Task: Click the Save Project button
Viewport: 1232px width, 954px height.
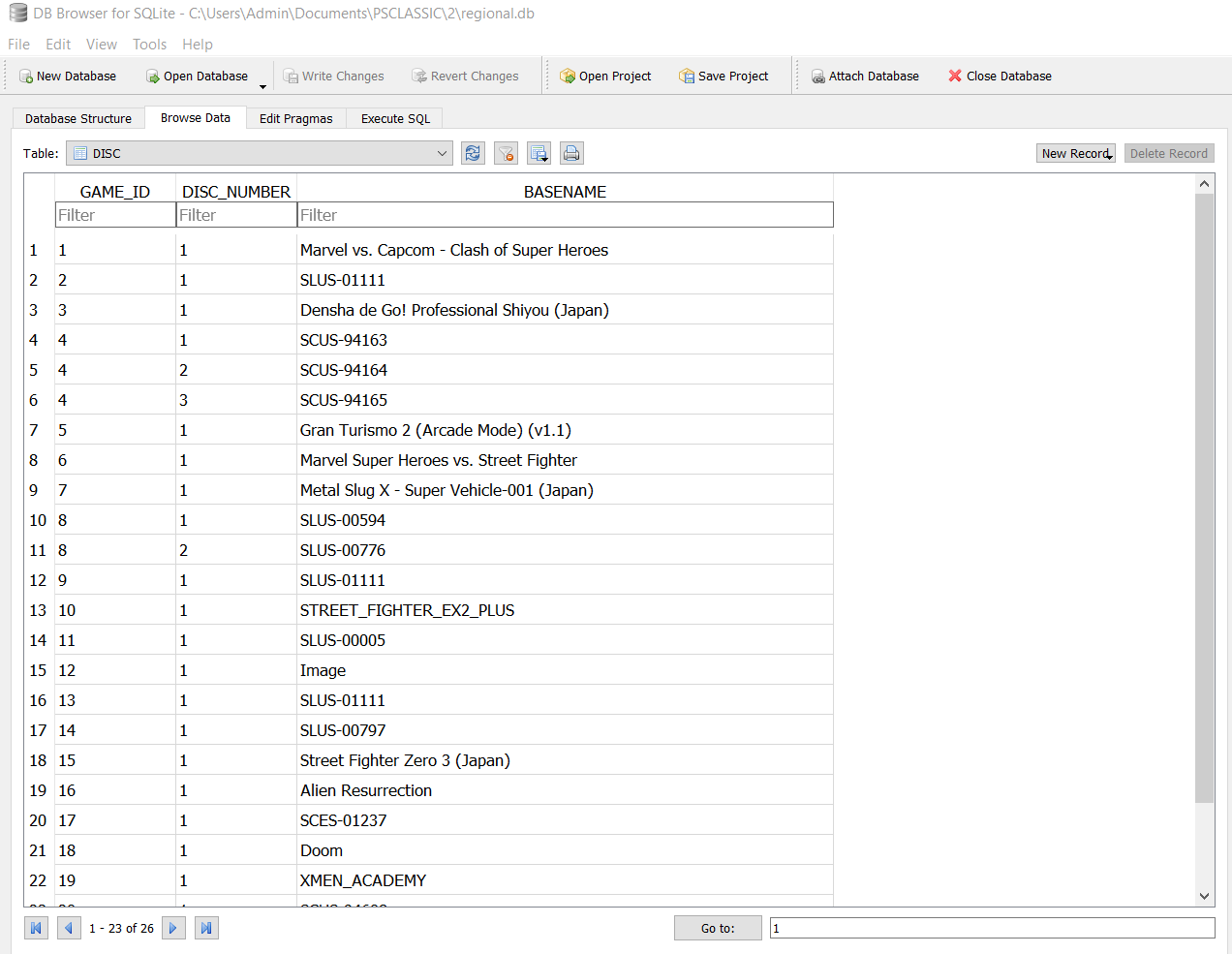Action: (x=724, y=76)
